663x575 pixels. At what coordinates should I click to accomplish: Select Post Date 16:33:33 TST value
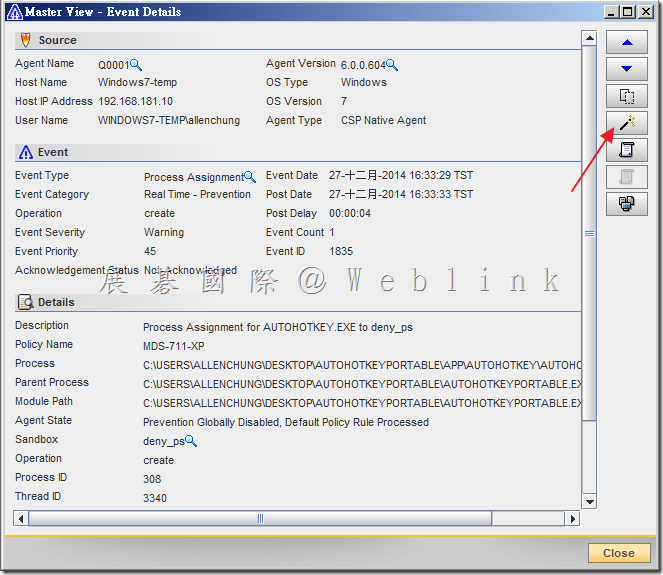coord(401,194)
